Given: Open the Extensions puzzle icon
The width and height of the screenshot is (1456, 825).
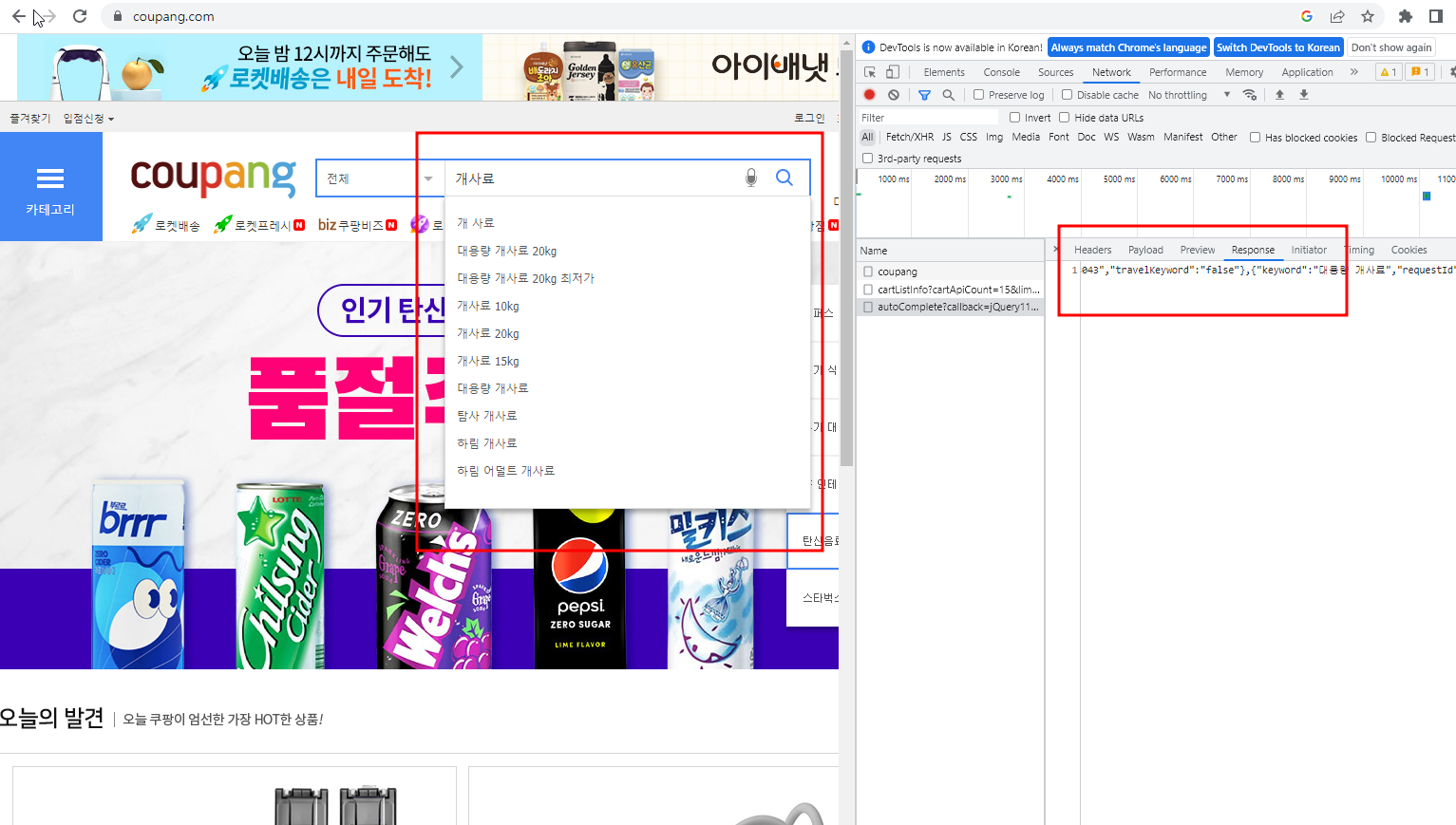Looking at the screenshot, I should (x=1406, y=16).
